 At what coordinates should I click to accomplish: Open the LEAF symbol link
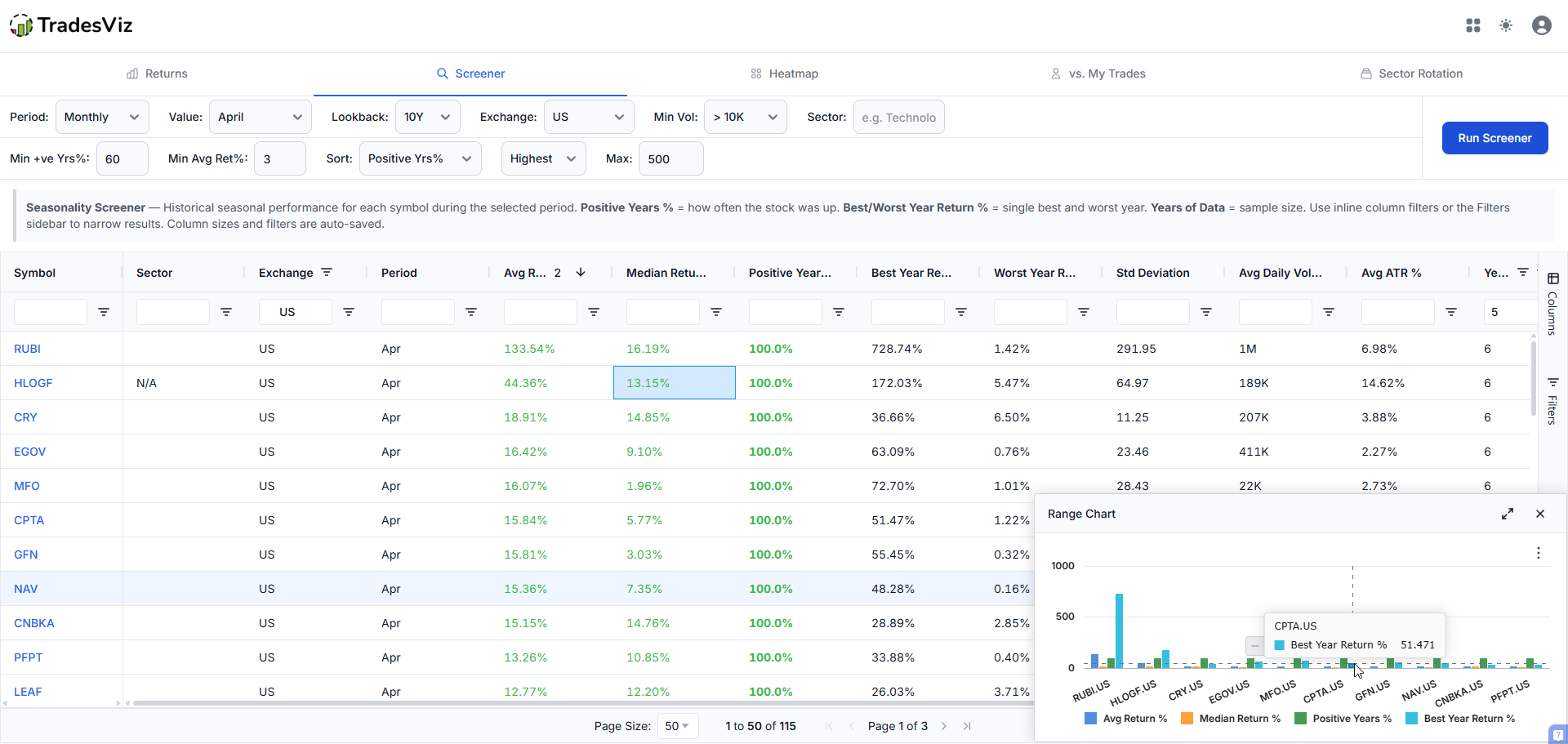[x=28, y=692]
